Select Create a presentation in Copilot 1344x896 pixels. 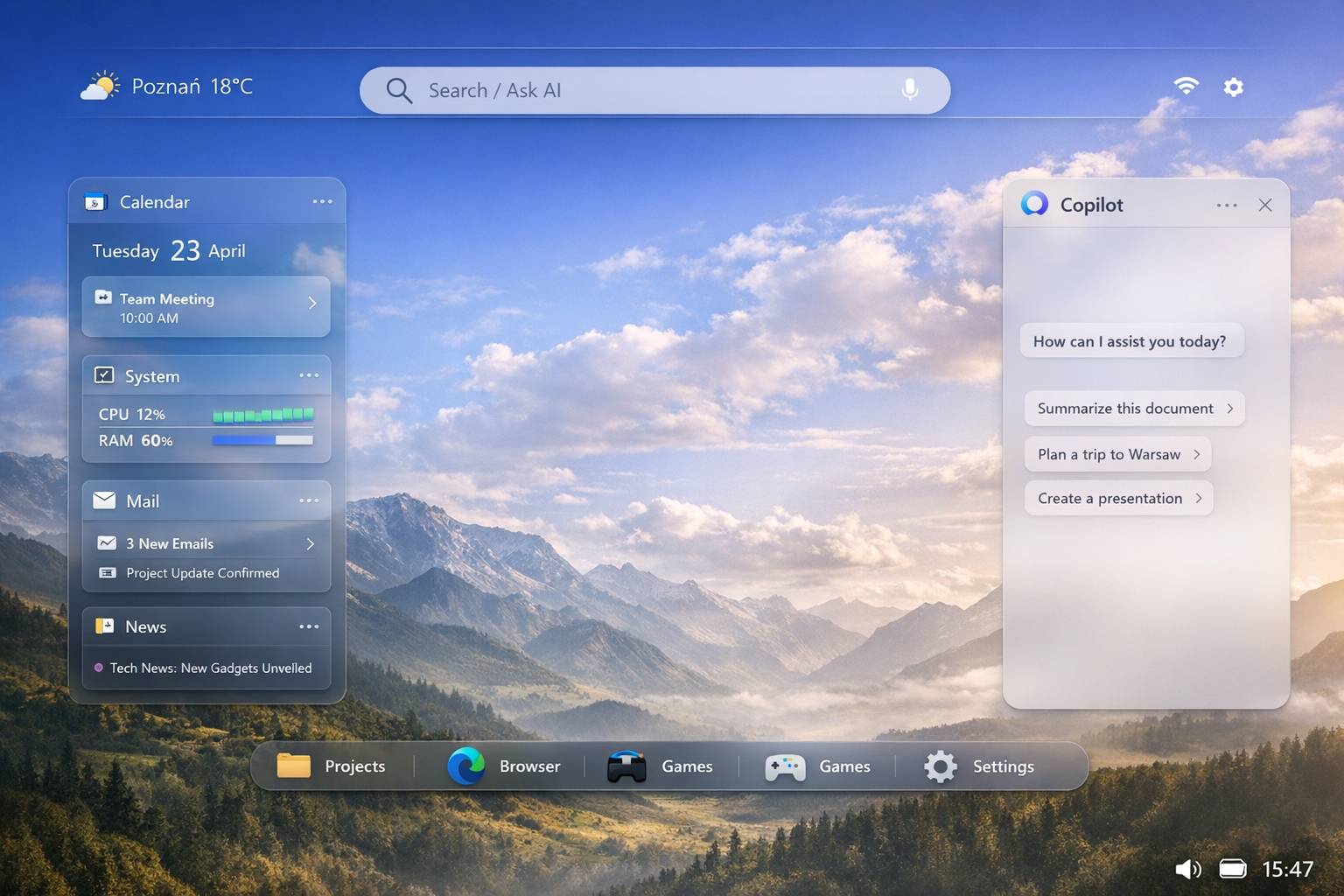tap(1118, 498)
